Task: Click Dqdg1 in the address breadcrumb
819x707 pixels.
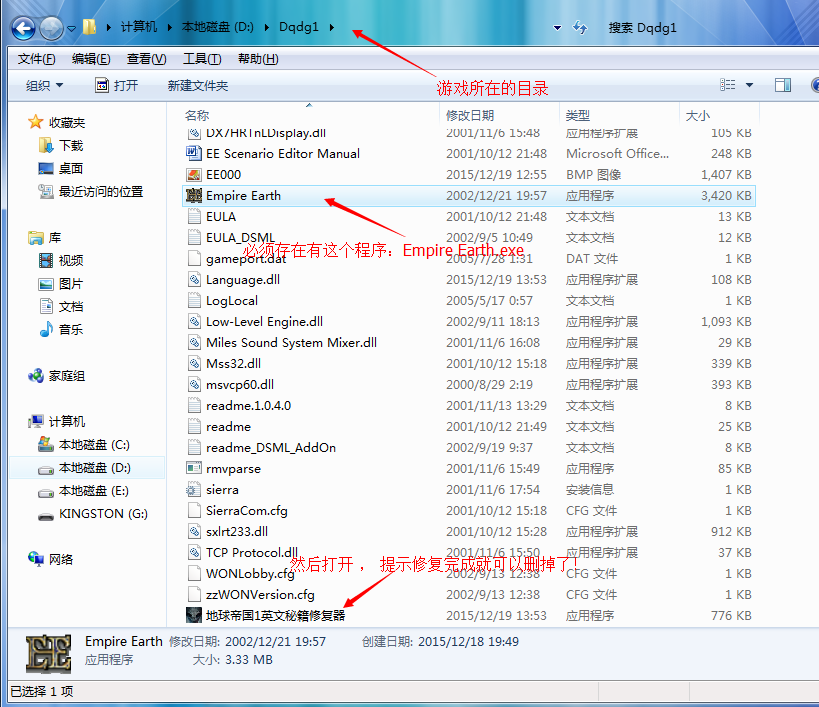Action: pos(298,27)
